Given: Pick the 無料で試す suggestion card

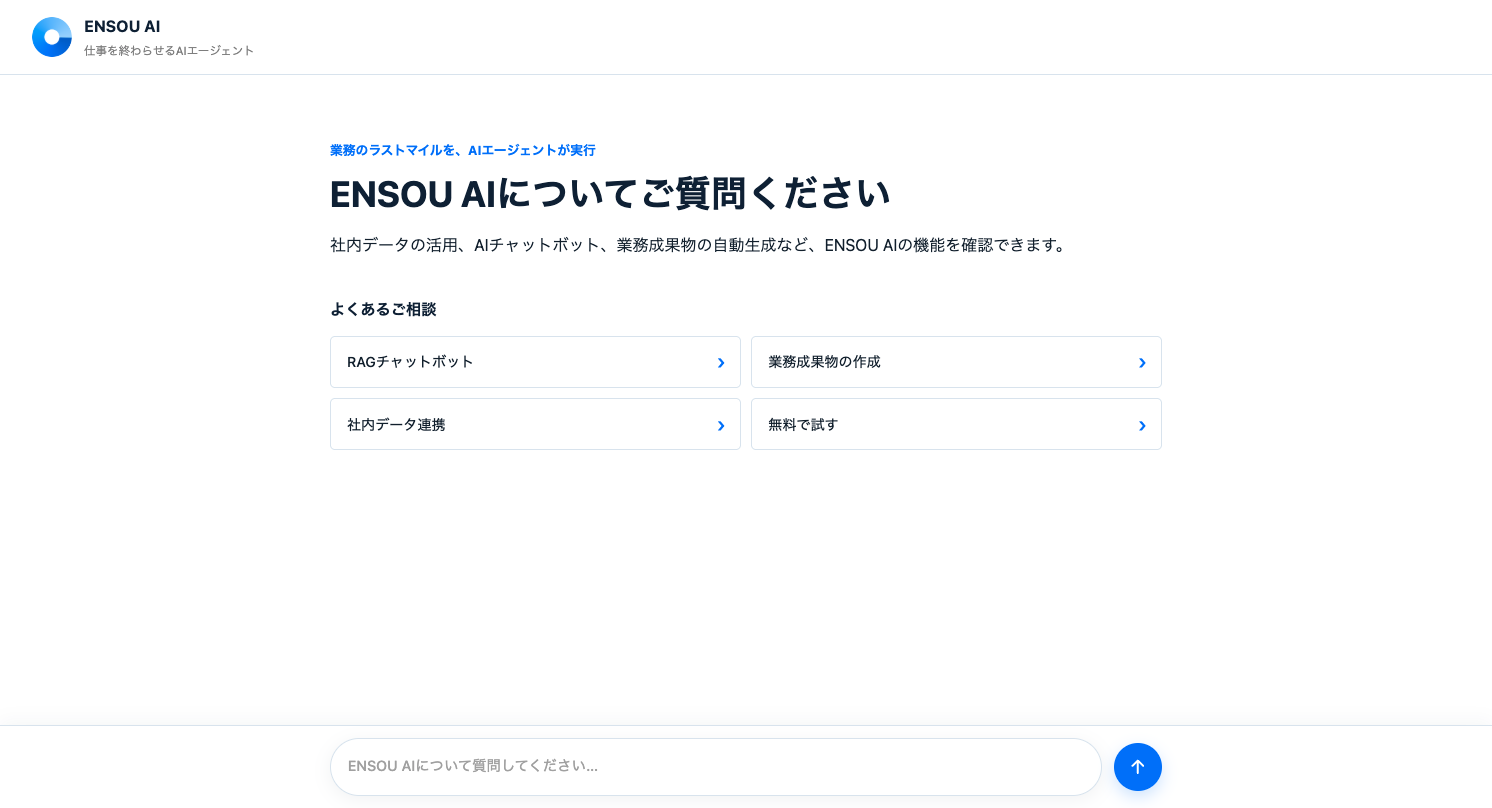Looking at the screenshot, I should [x=956, y=424].
